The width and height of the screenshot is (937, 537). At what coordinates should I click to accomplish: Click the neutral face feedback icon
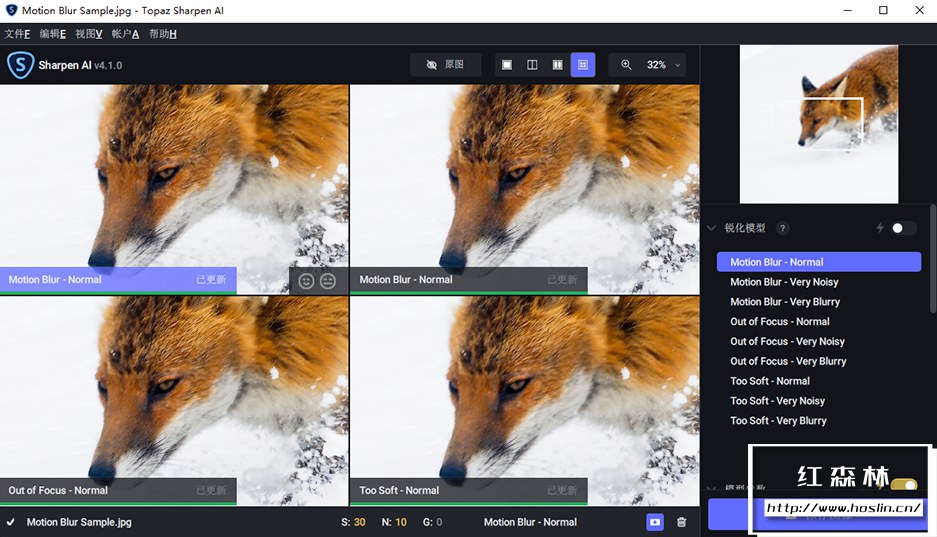tap(328, 281)
